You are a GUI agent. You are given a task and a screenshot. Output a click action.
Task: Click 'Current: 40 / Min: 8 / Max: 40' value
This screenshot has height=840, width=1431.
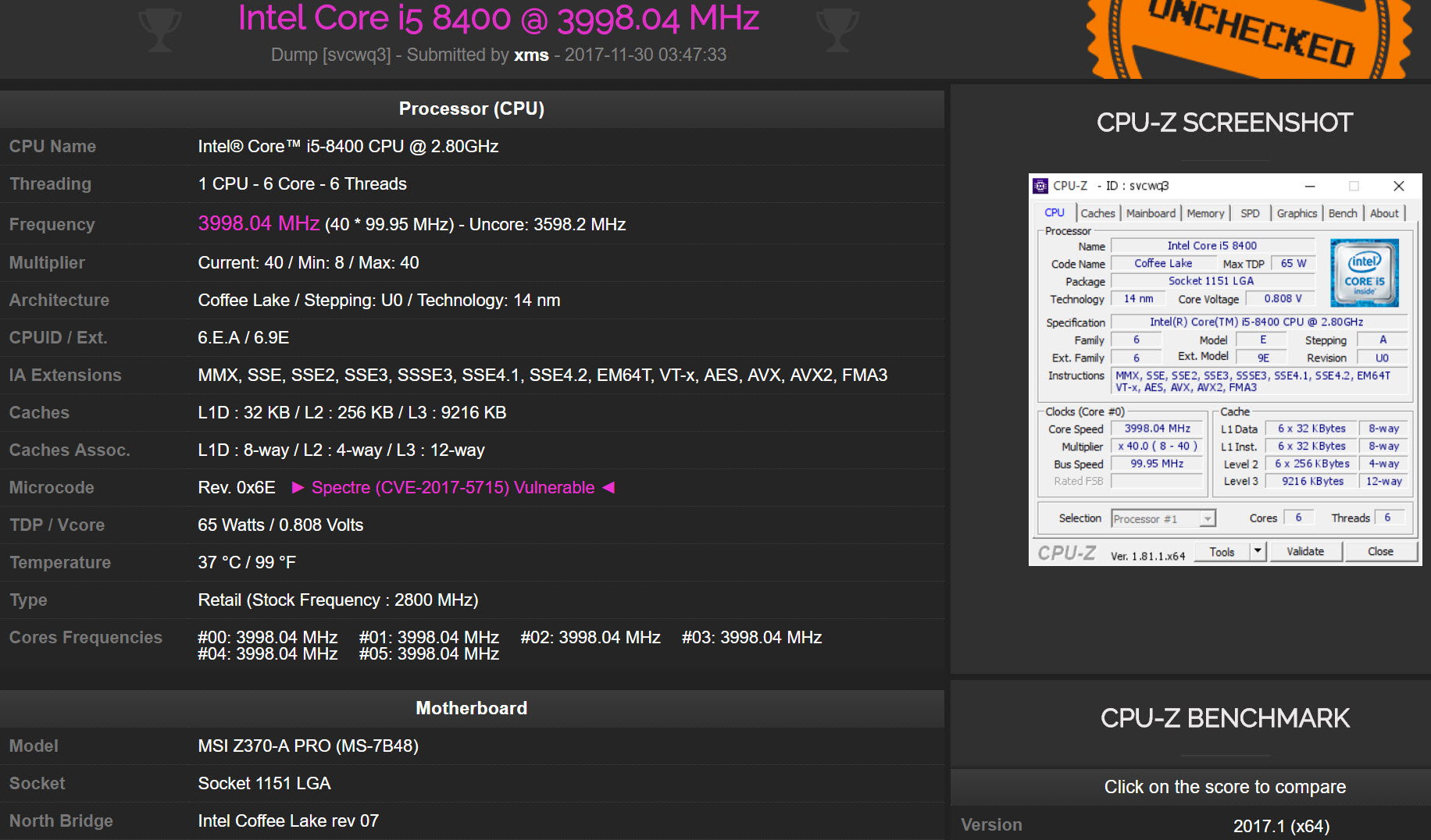click(309, 263)
